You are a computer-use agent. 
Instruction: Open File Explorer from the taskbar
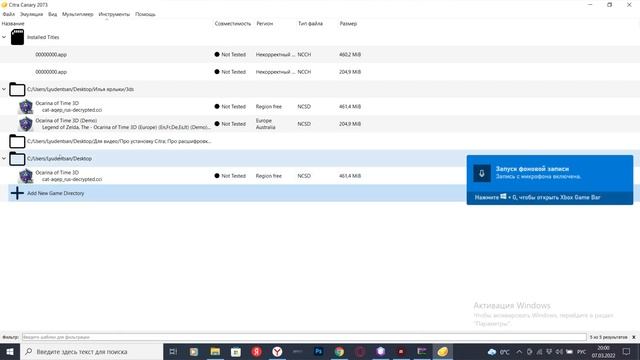coord(215,351)
